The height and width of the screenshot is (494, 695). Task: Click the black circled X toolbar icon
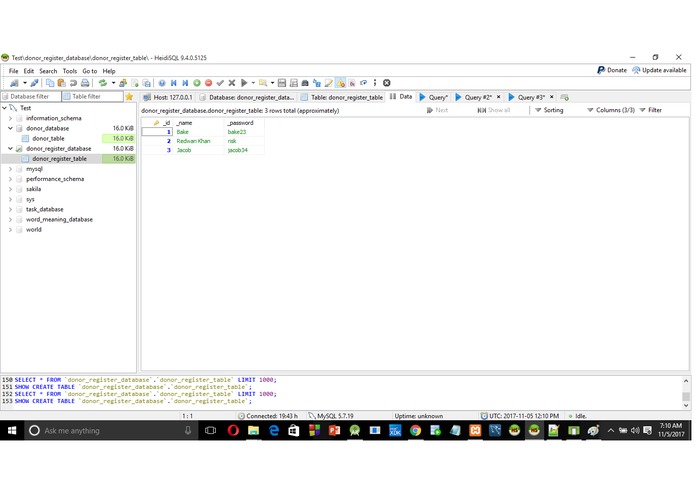(x=387, y=83)
